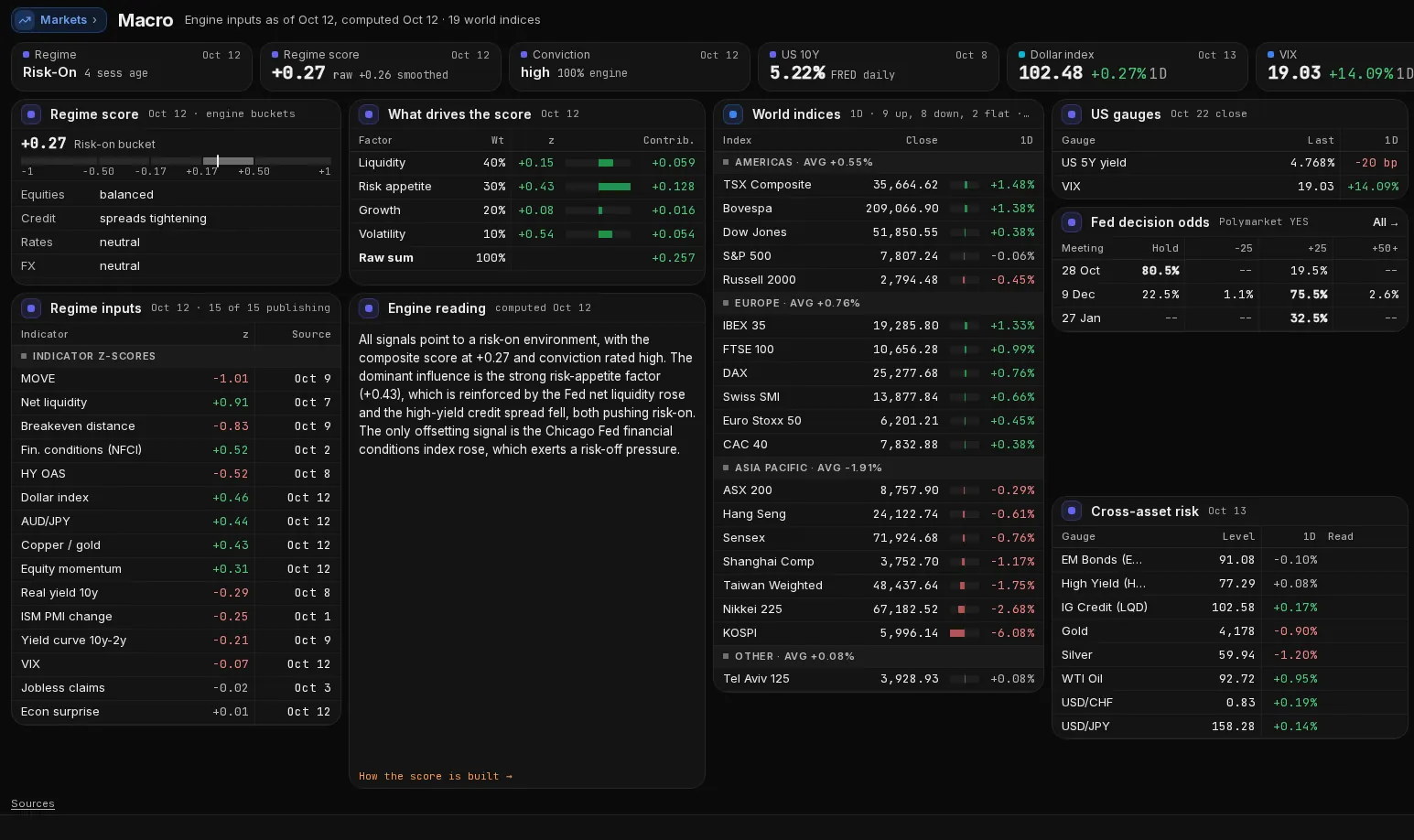Select the Tel Aviv 125 index row
Screen dimensions: 1414x840
coord(879,679)
